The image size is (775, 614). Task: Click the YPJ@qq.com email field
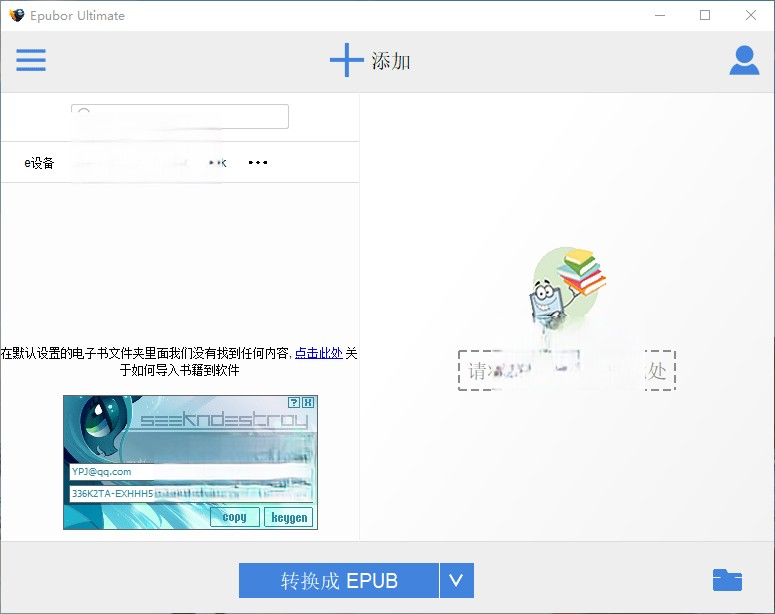pos(191,472)
